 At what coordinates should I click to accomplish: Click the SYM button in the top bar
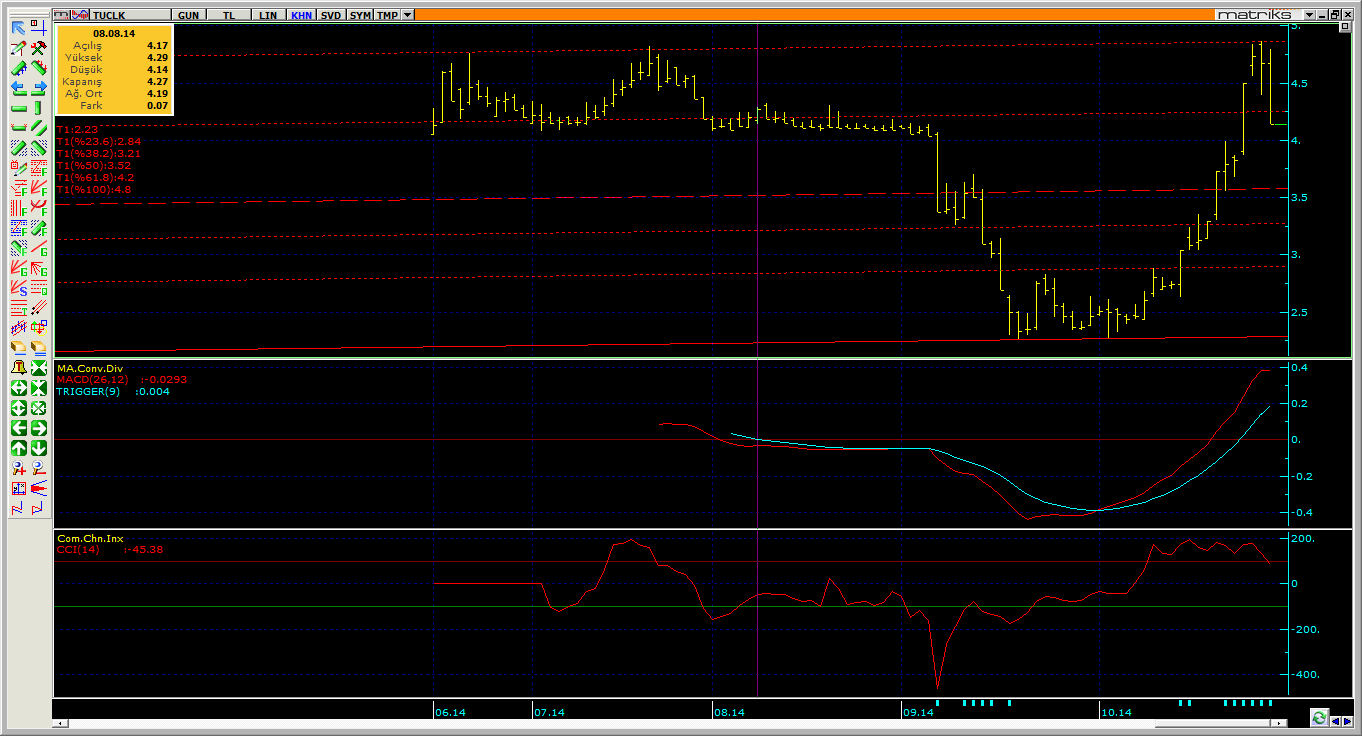coord(360,16)
